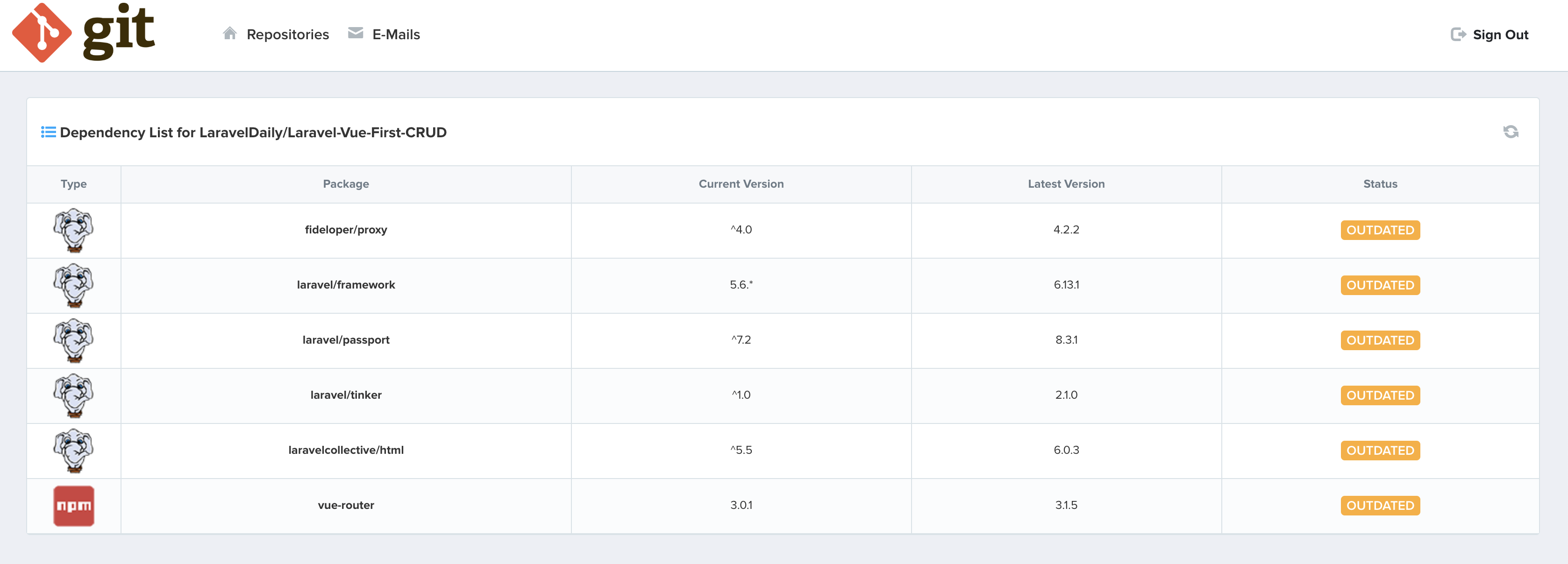Click the npm icon for vue-router
Screen dimensions: 1568x564
tap(74, 506)
